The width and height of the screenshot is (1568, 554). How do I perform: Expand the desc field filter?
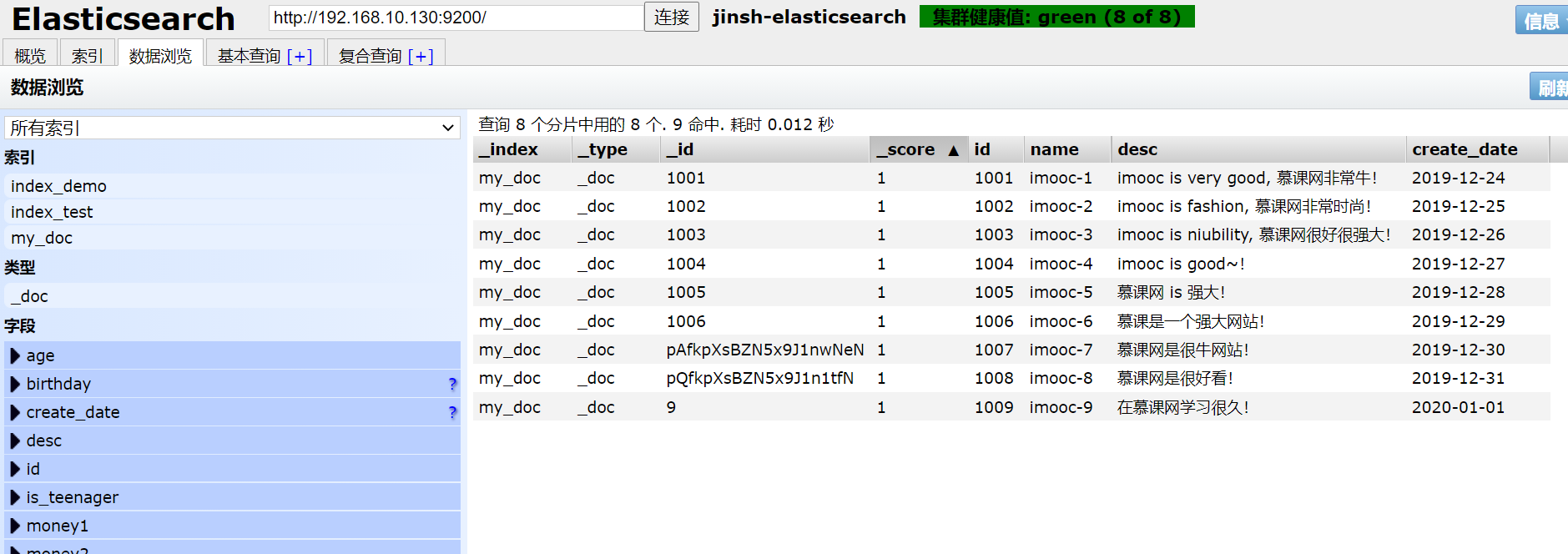point(15,441)
